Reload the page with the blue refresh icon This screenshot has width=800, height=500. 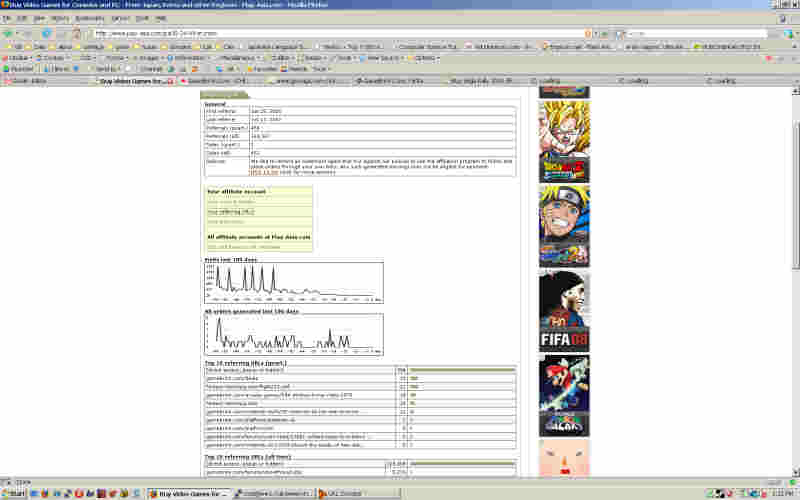coord(46,34)
